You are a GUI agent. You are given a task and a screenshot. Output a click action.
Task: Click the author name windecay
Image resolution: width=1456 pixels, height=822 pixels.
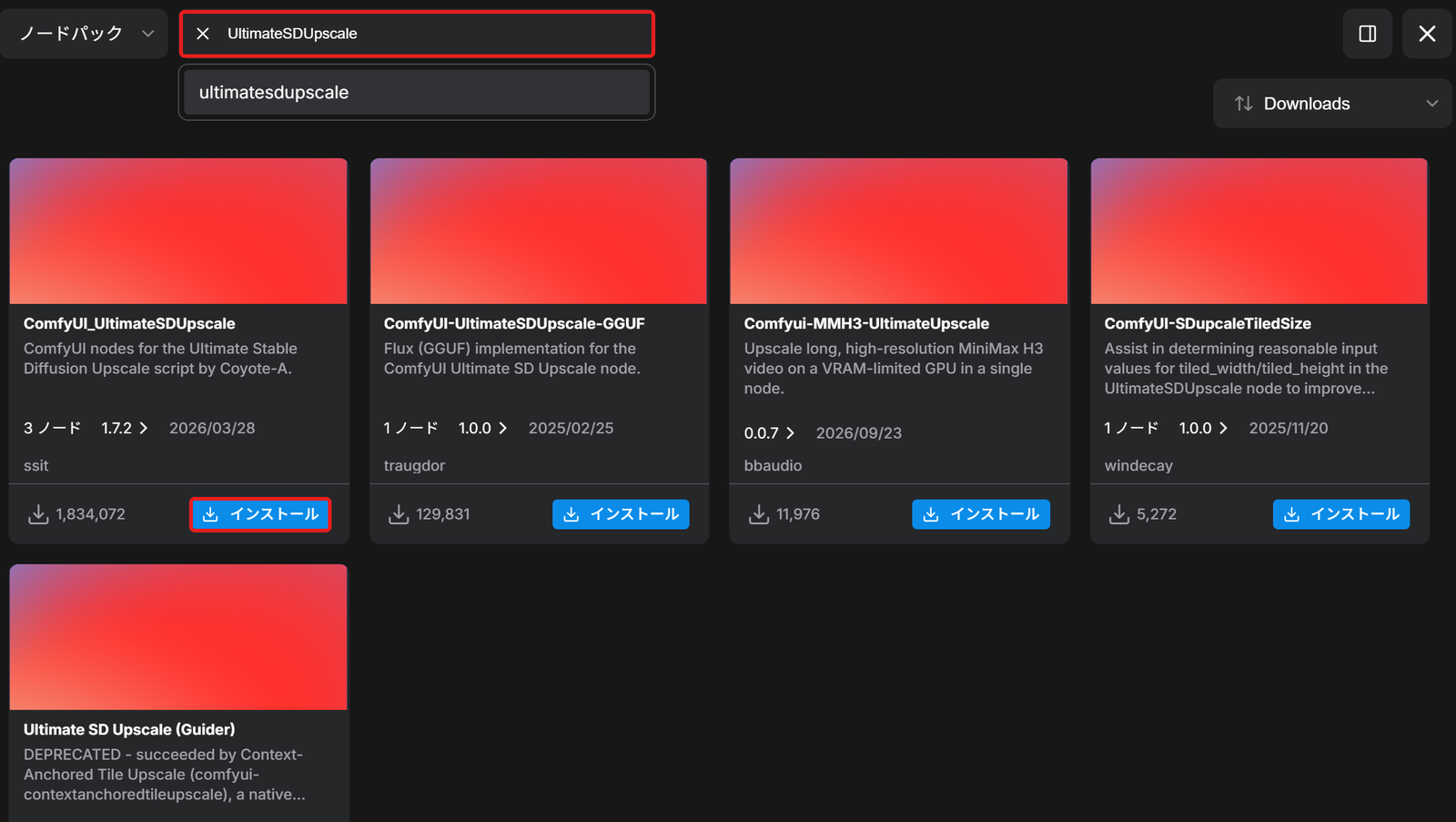click(1138, 465)
